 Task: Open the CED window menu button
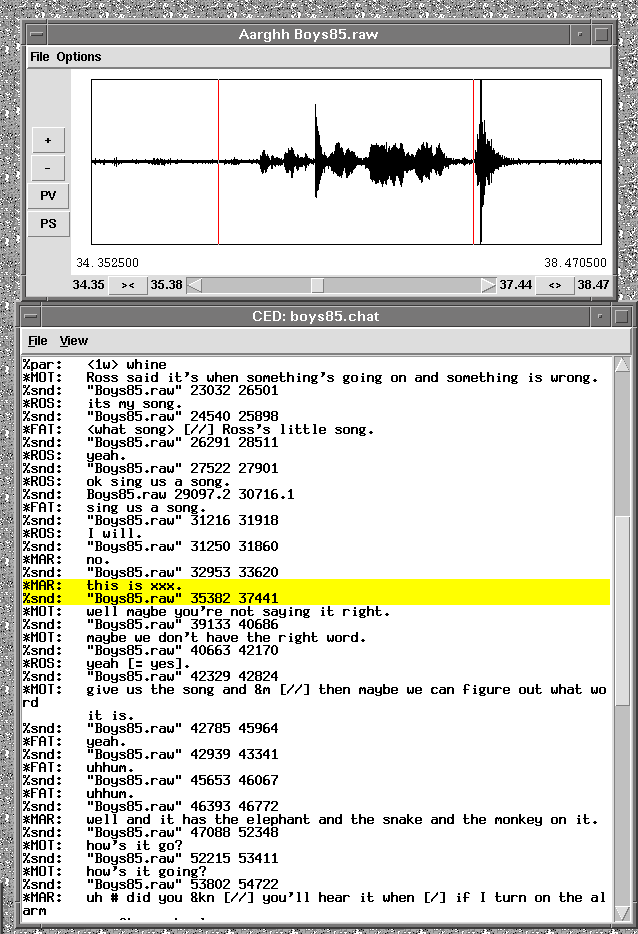click(32, 317)
